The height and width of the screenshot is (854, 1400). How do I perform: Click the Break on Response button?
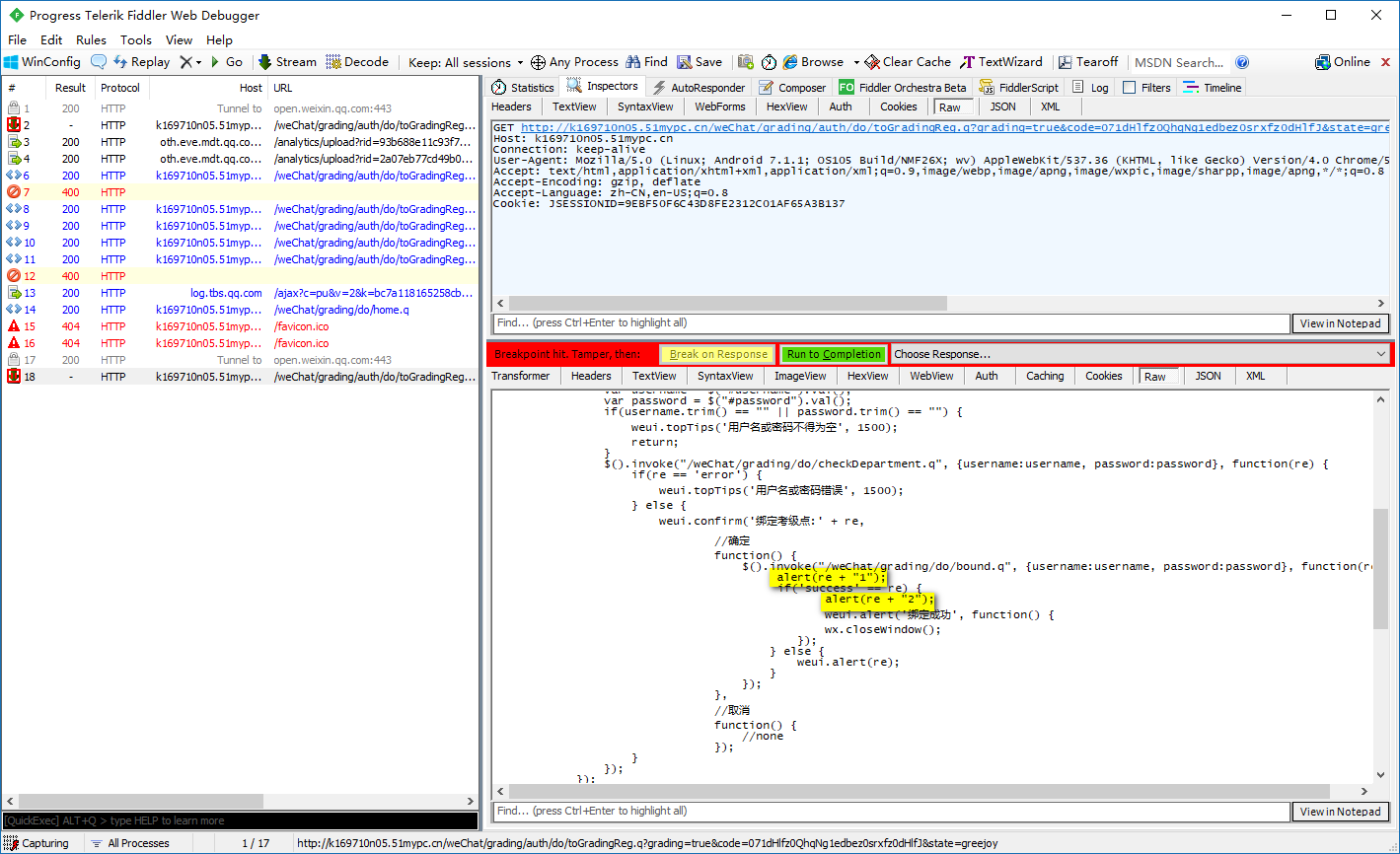[718, 354]
